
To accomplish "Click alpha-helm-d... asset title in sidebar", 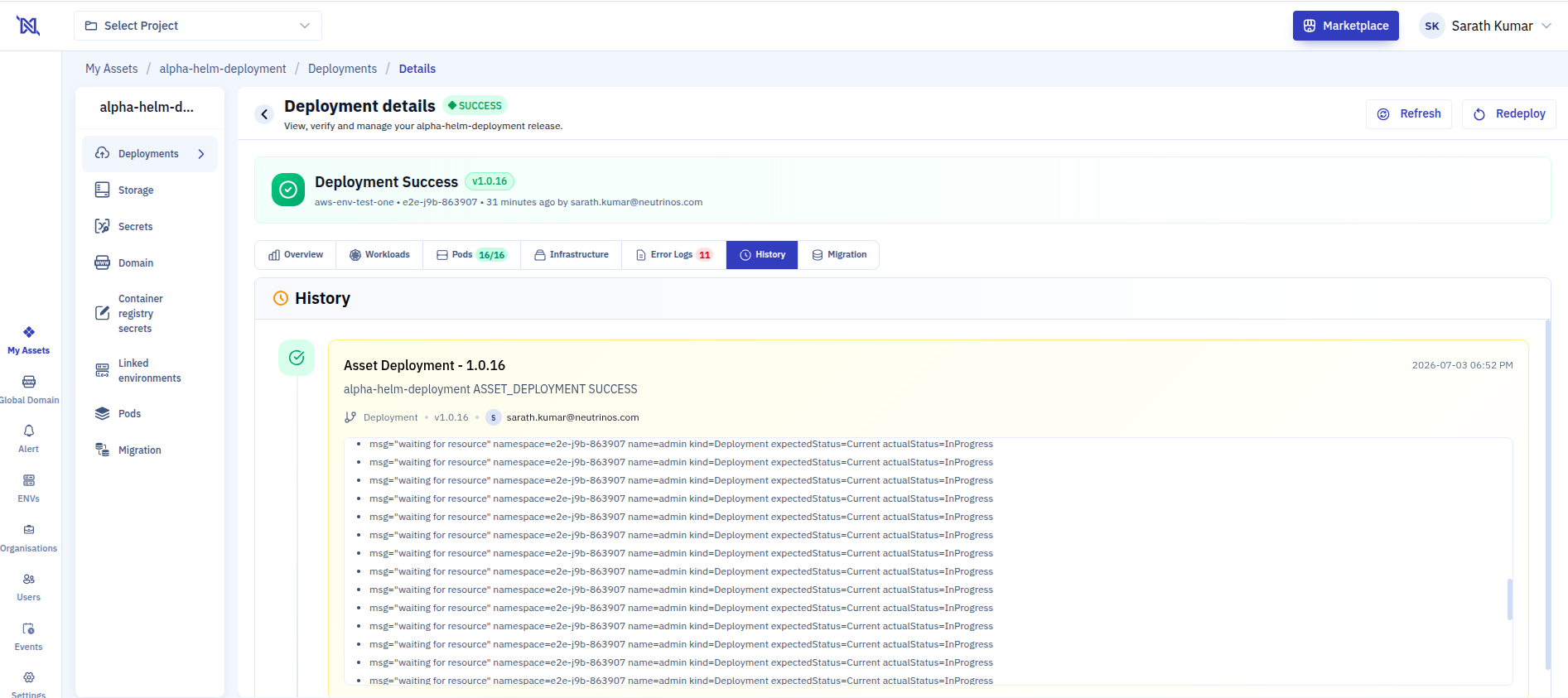I will click(147, 107).
